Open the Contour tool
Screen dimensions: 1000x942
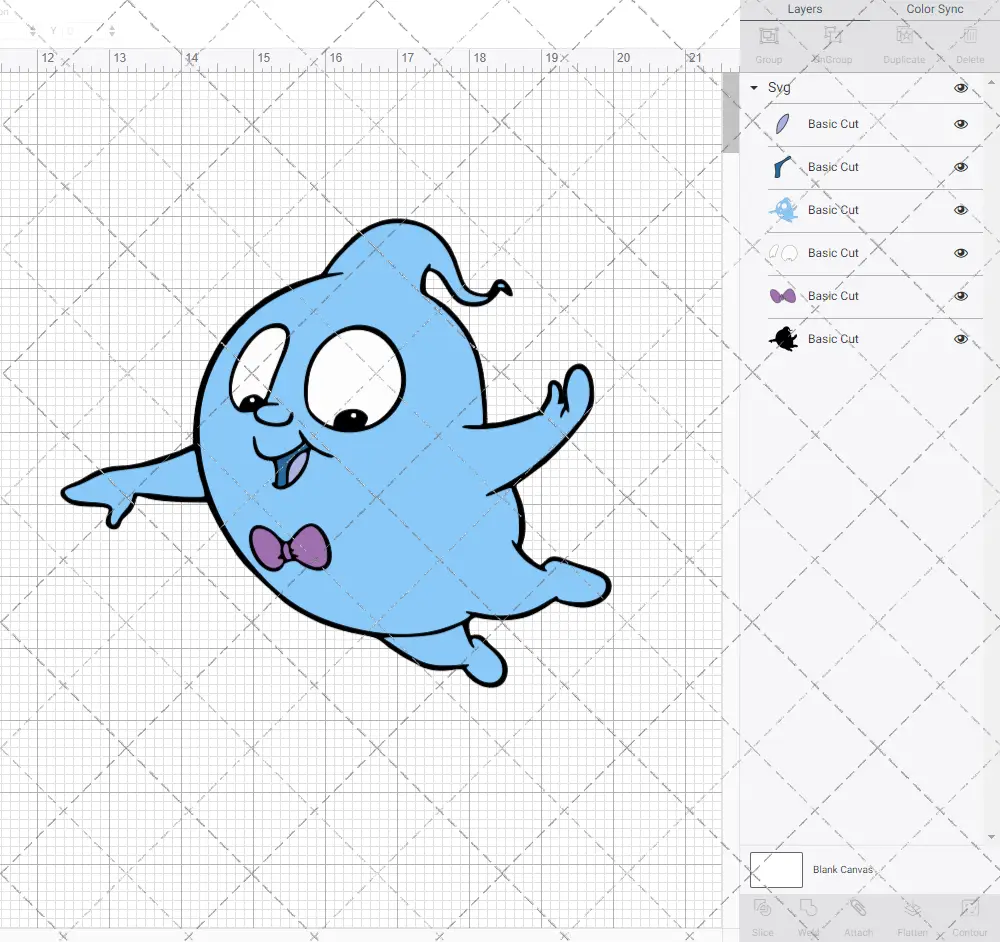coord(969,915)
